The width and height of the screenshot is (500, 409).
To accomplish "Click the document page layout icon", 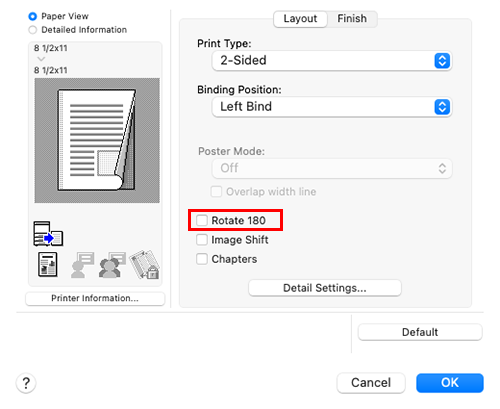I will pos(48,265).
